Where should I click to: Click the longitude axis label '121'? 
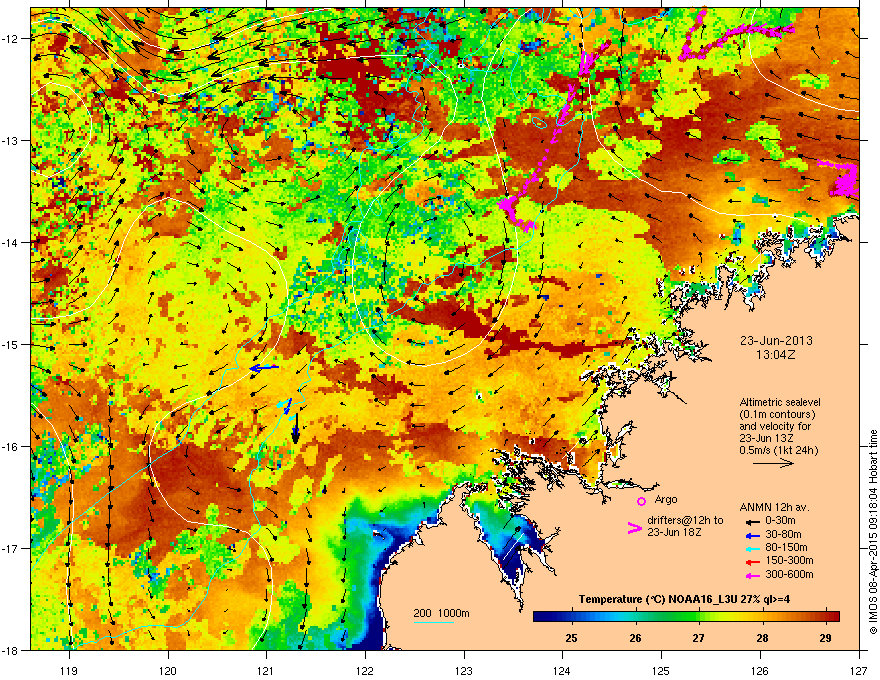(266, 670)
